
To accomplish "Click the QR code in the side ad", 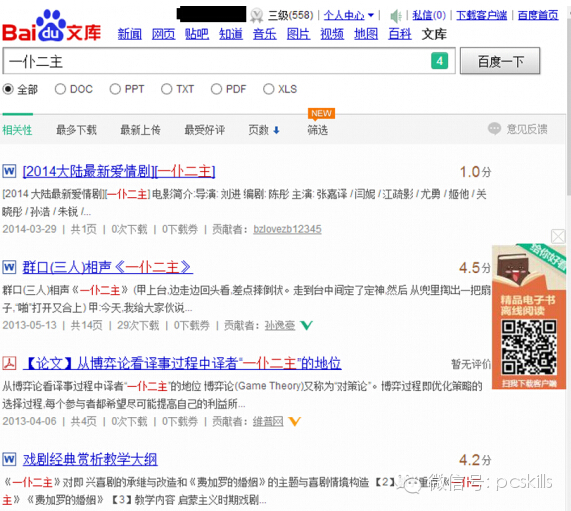I will pyautogui.click(x=528, y=347).
